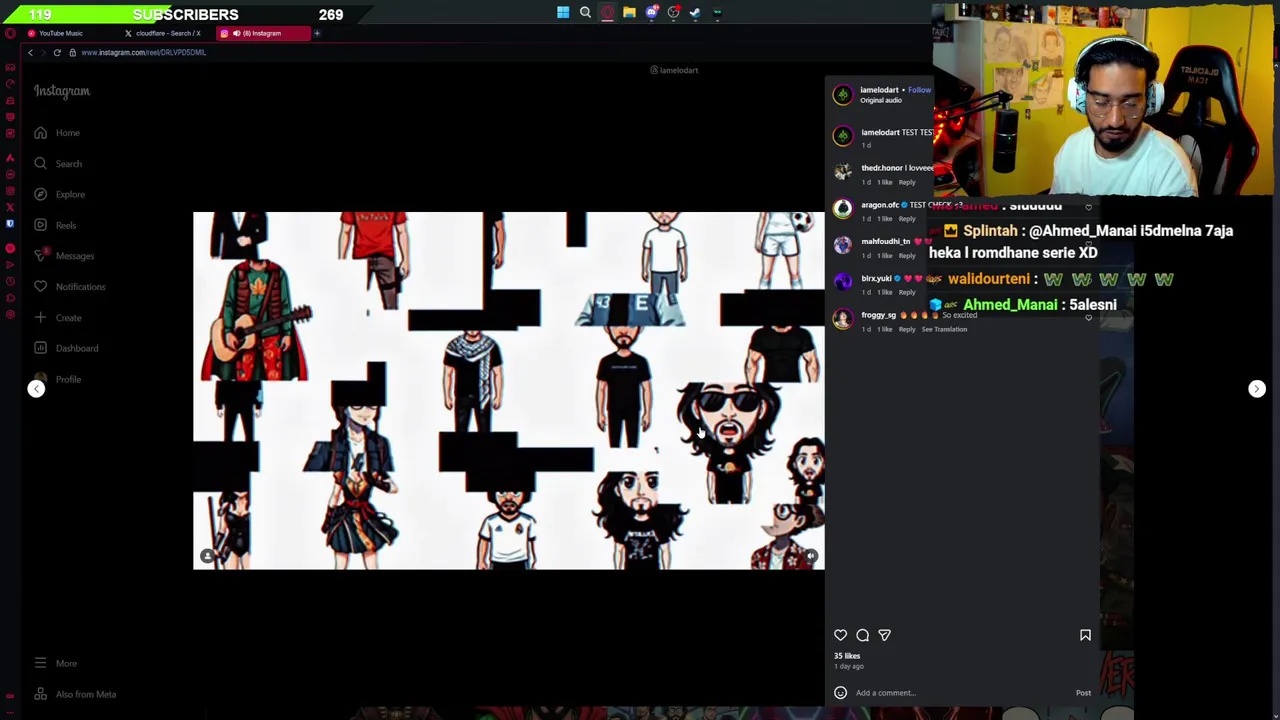Show Notifications panel
The image size is (1280, 720).
[x=68, y=287]
